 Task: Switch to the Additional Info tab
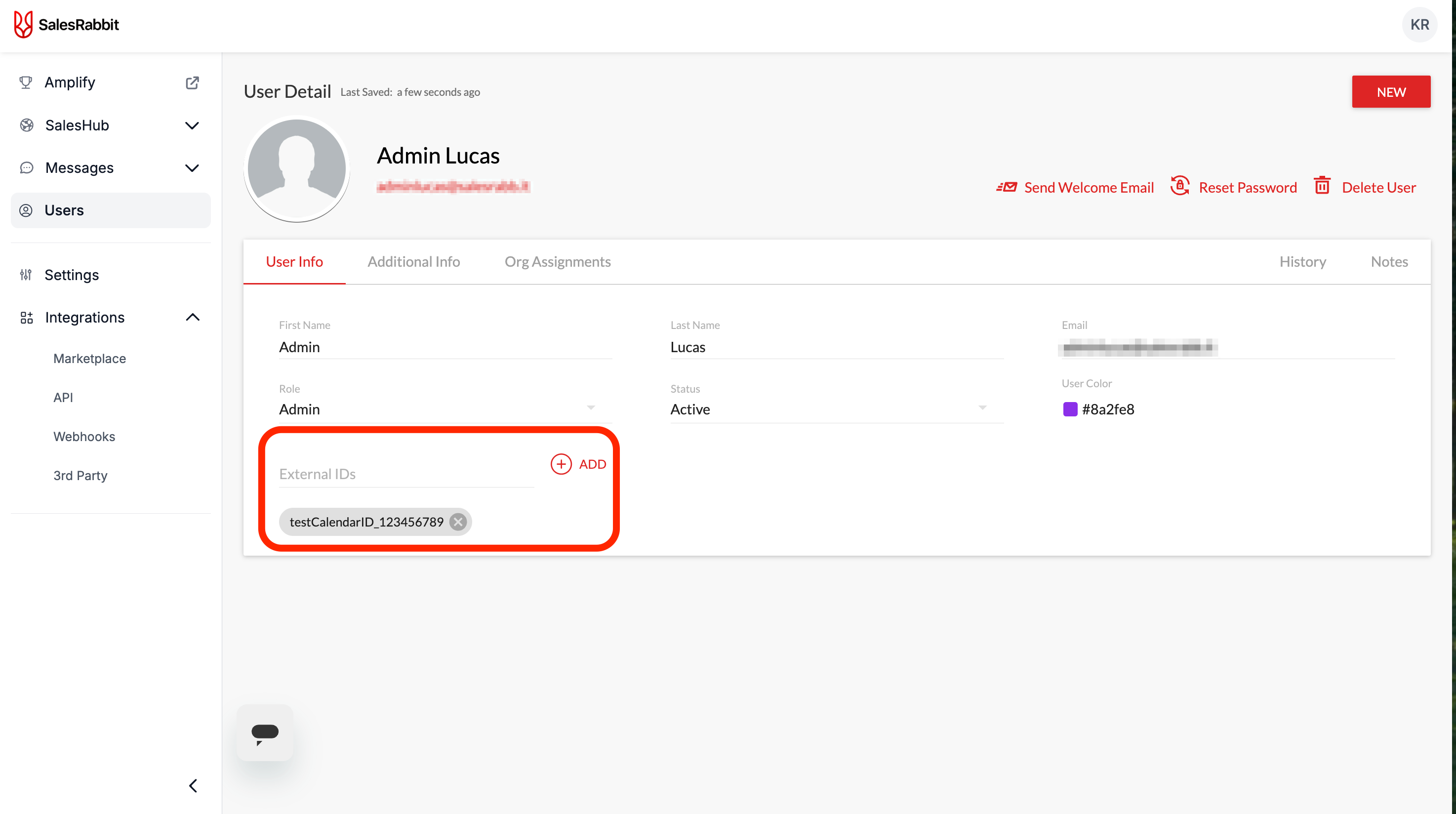pos(414,262)
